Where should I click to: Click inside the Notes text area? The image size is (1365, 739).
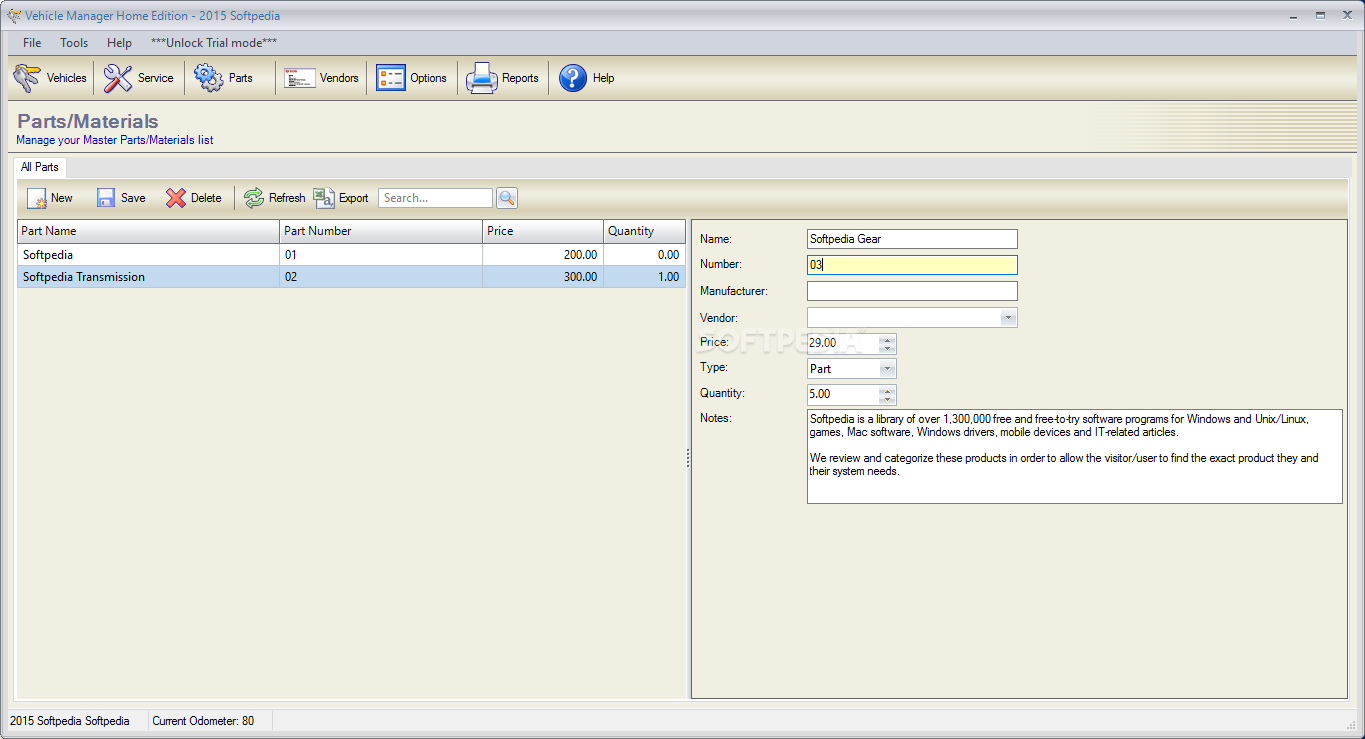point(1074,456)
